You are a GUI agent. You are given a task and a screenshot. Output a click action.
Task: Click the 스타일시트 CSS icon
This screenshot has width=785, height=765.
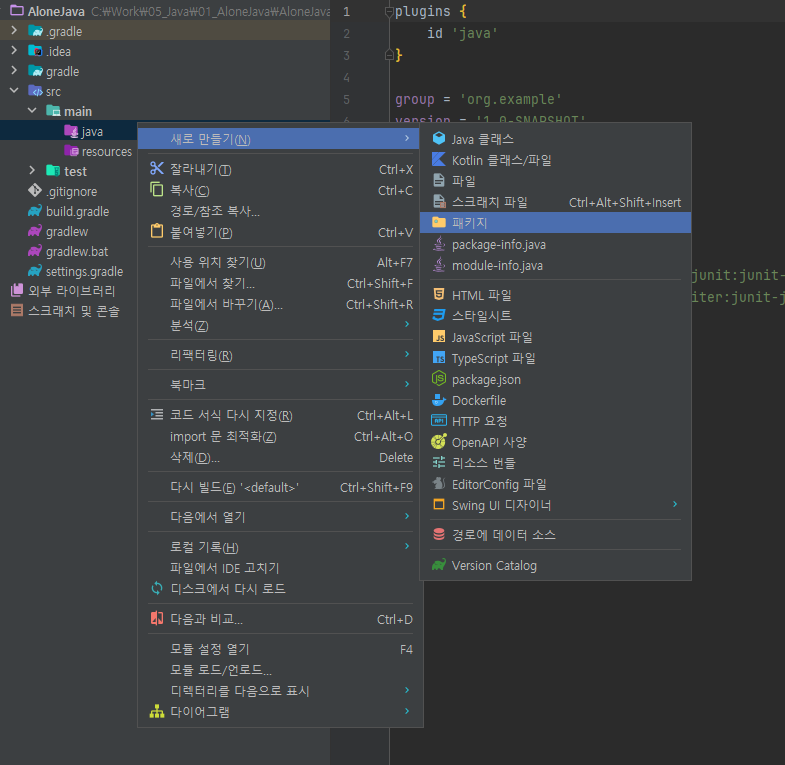coord(439,315)
